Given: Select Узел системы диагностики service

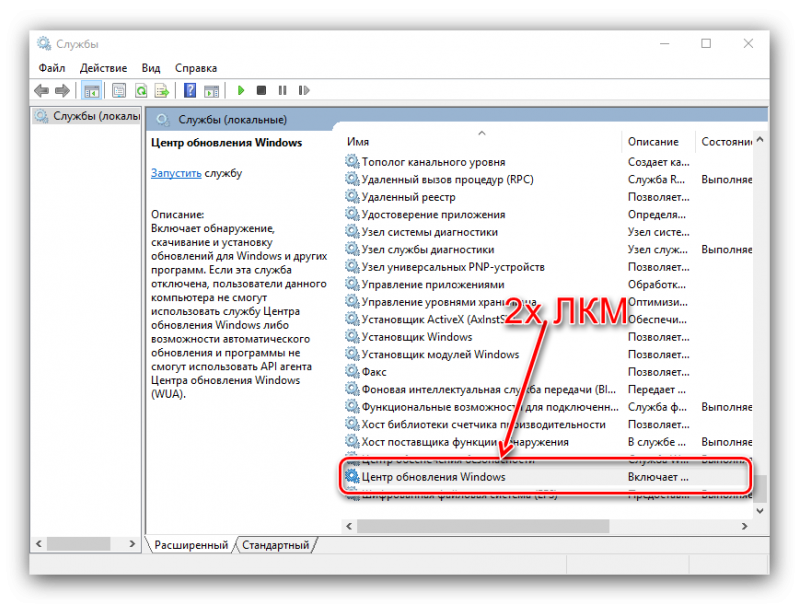Looking at the screenshot, I should (x=430, y=232).
